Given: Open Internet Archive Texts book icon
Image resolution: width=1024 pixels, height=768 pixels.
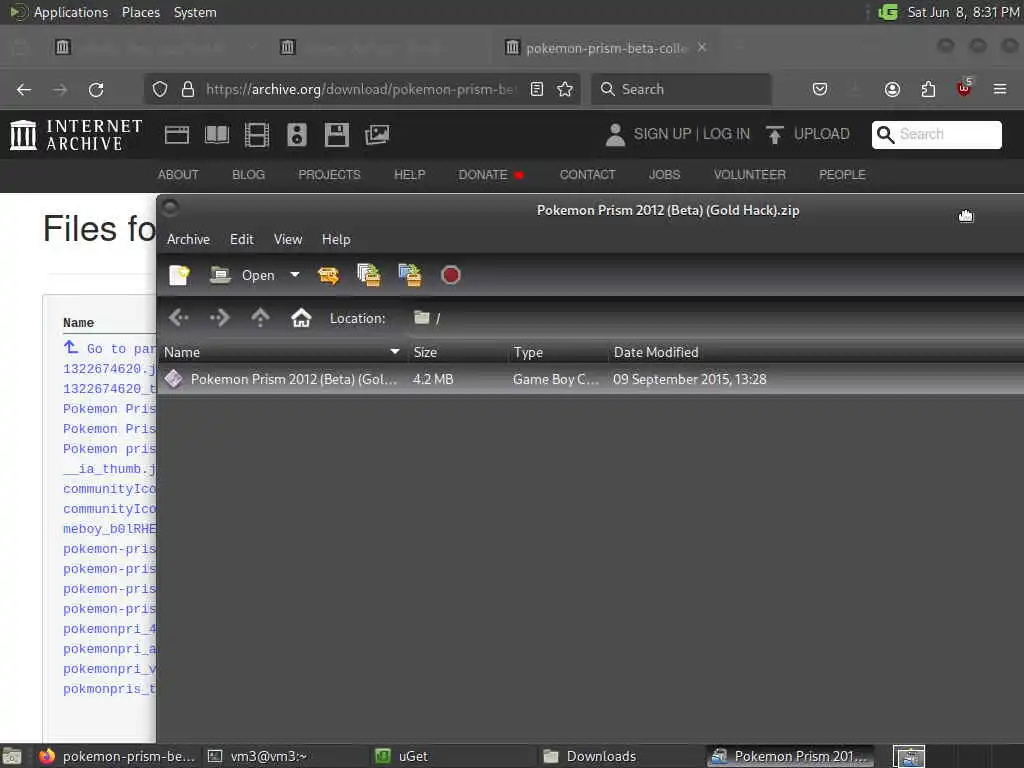Looking at the screenshot, I should tap(217, 135).
